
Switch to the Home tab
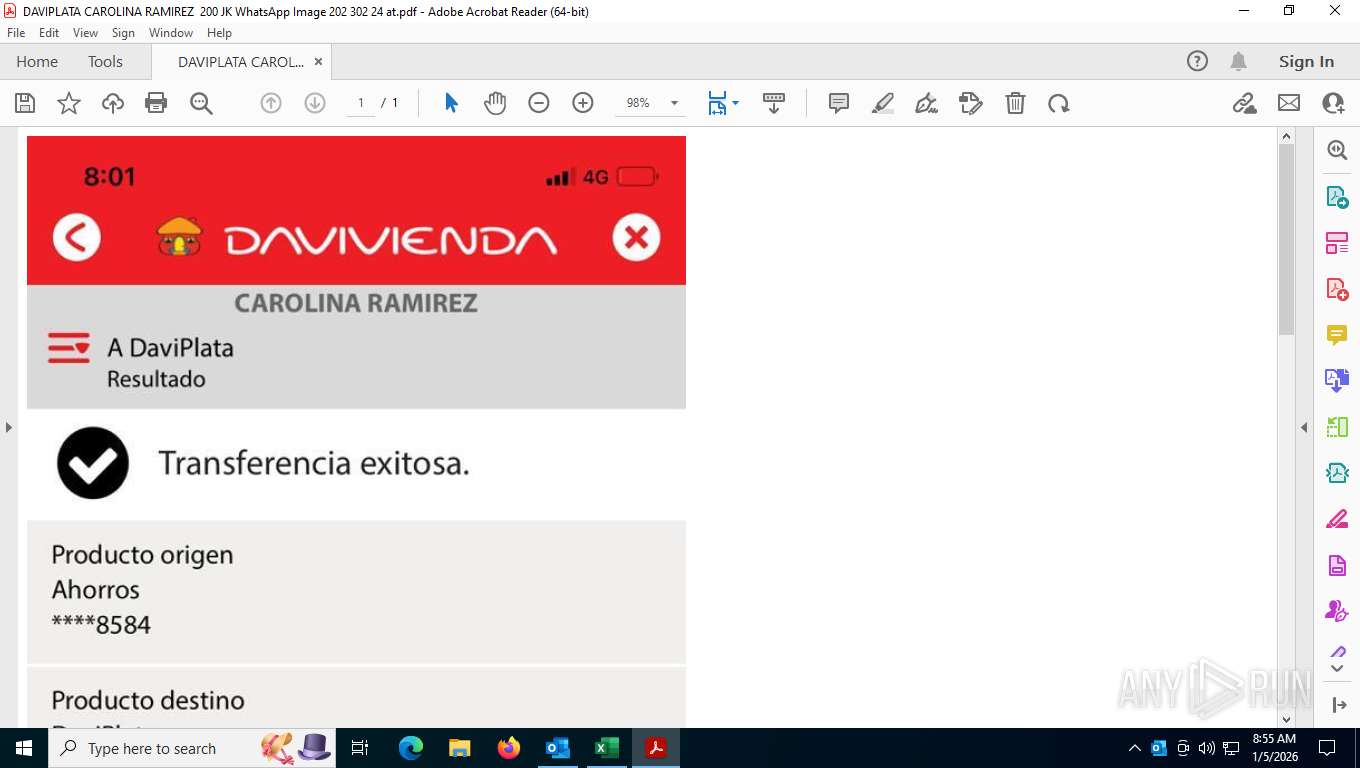coord(37,61)
